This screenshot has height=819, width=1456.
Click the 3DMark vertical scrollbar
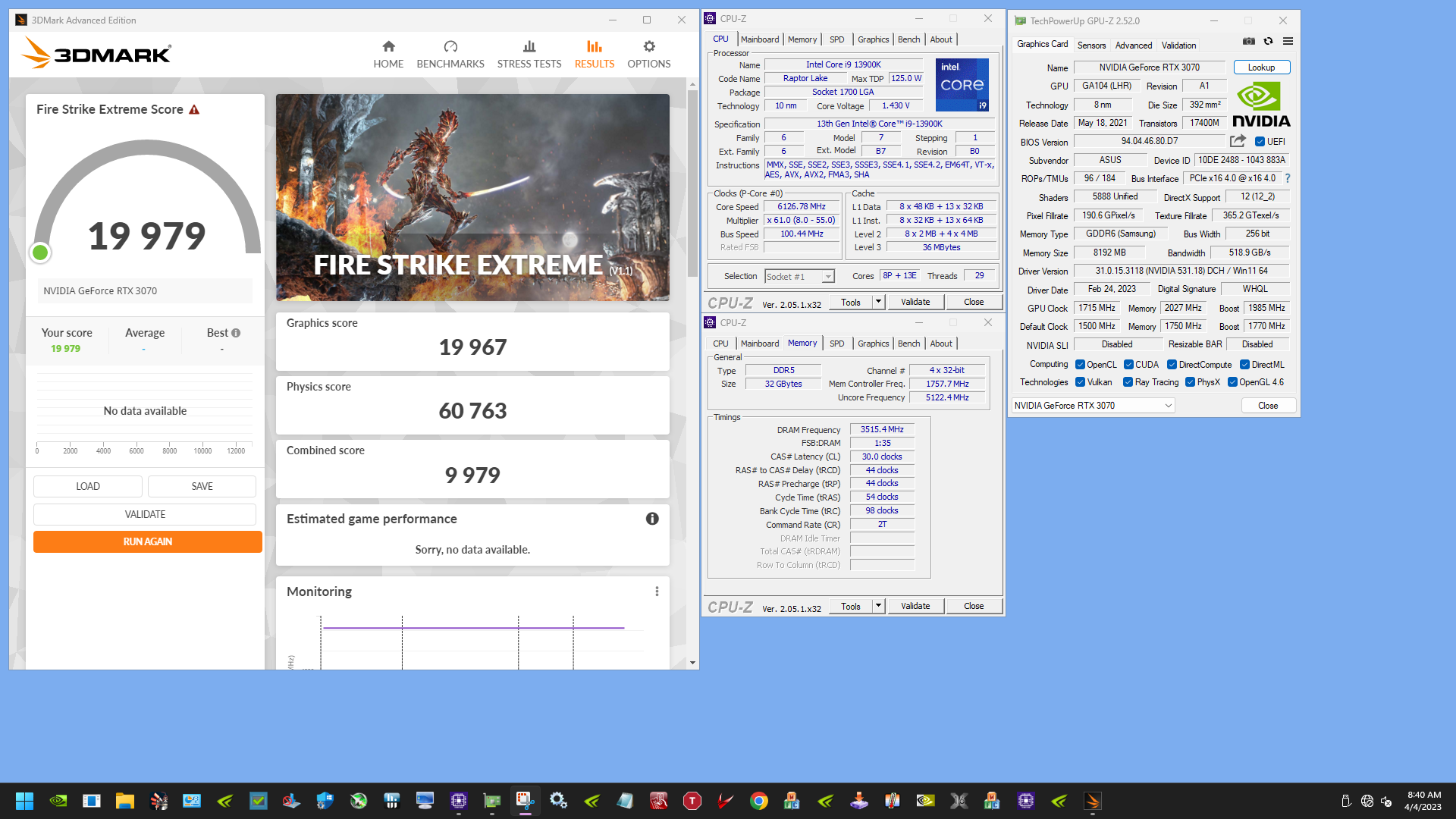point(692,182)
